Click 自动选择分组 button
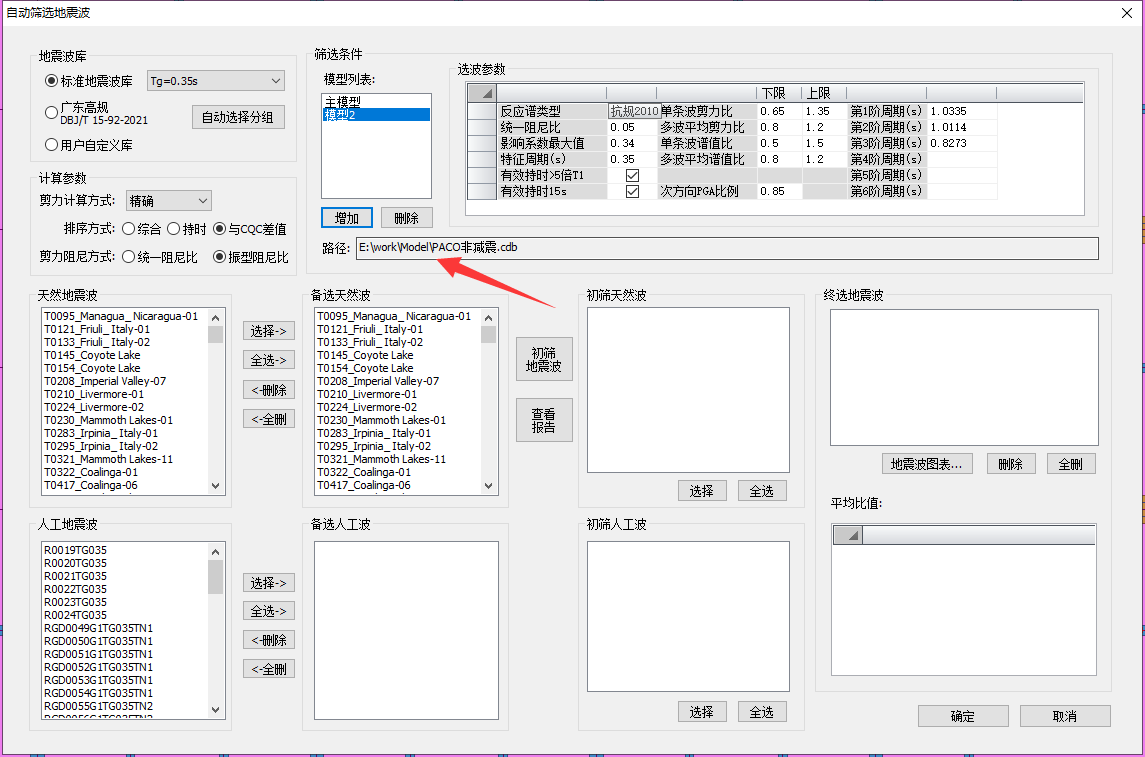1145x757 pixels. [238, 117]
